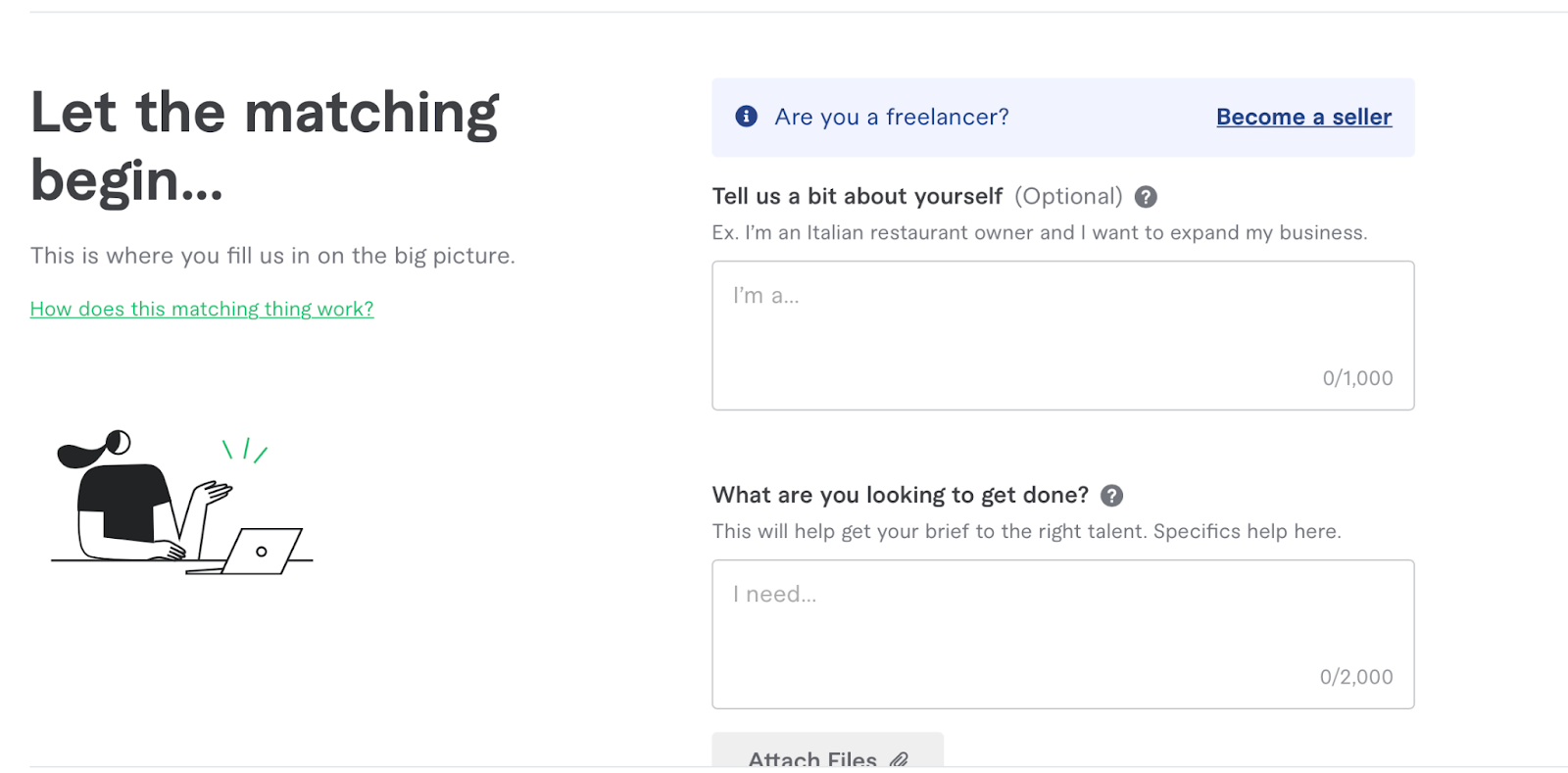
Task: Click the '(Optional)' text
Action: coord(1068,196)
